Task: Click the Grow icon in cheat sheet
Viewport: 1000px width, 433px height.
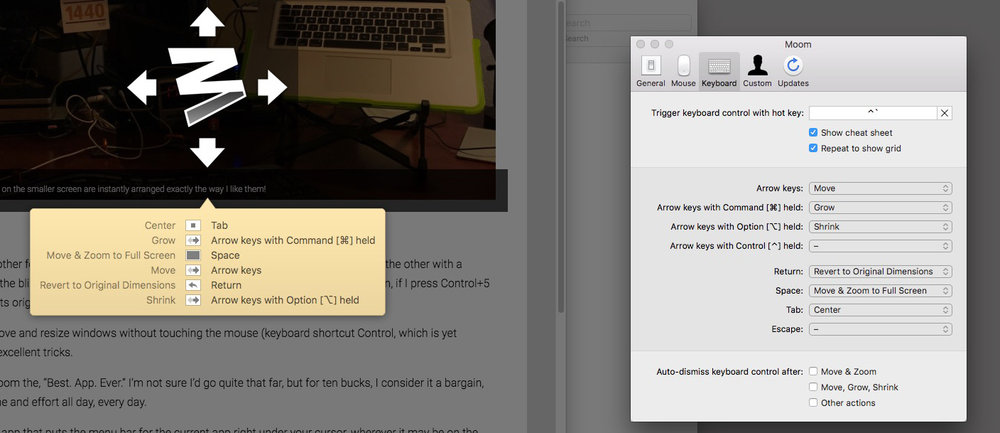Action: click(x=193, y=240)
